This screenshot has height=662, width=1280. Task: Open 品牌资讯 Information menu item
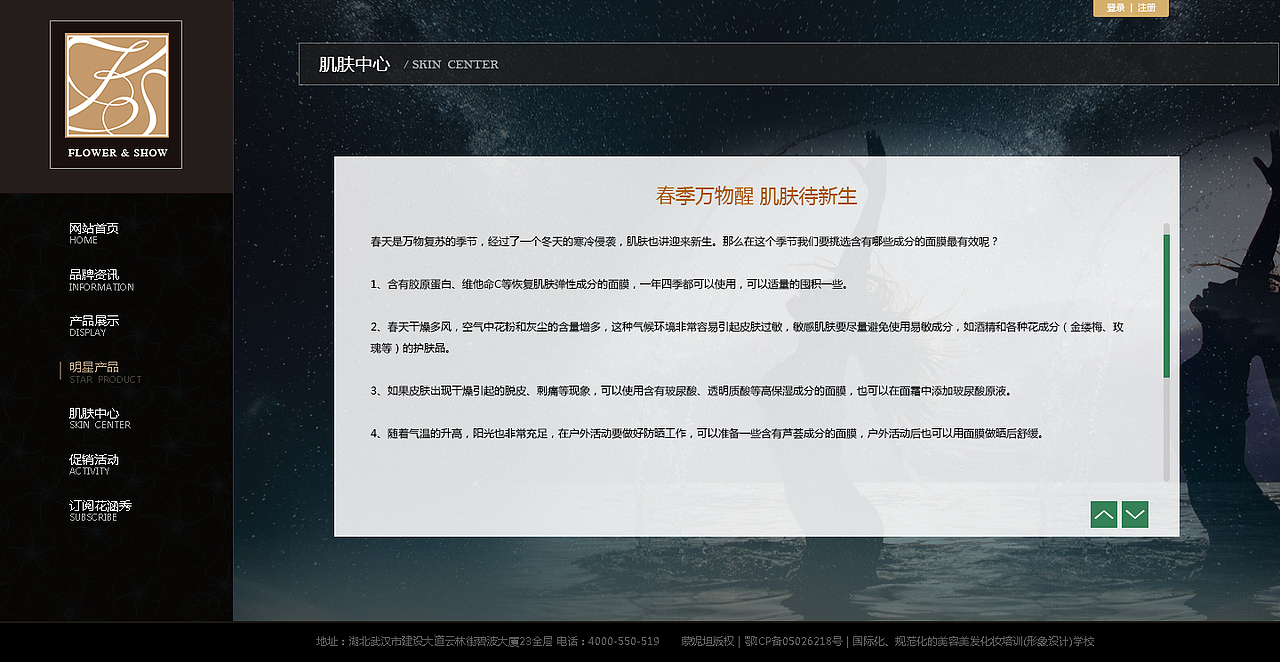point(101,280)
